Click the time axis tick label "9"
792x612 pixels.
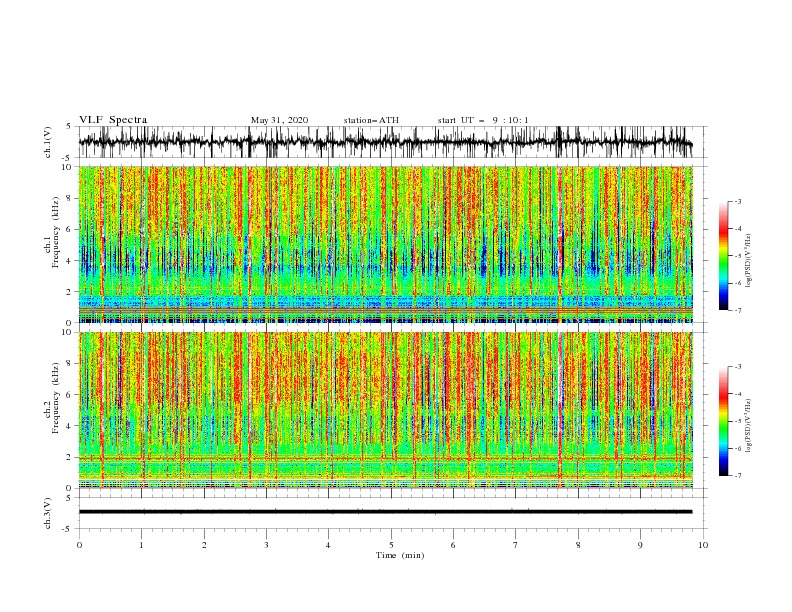point(640,545)
